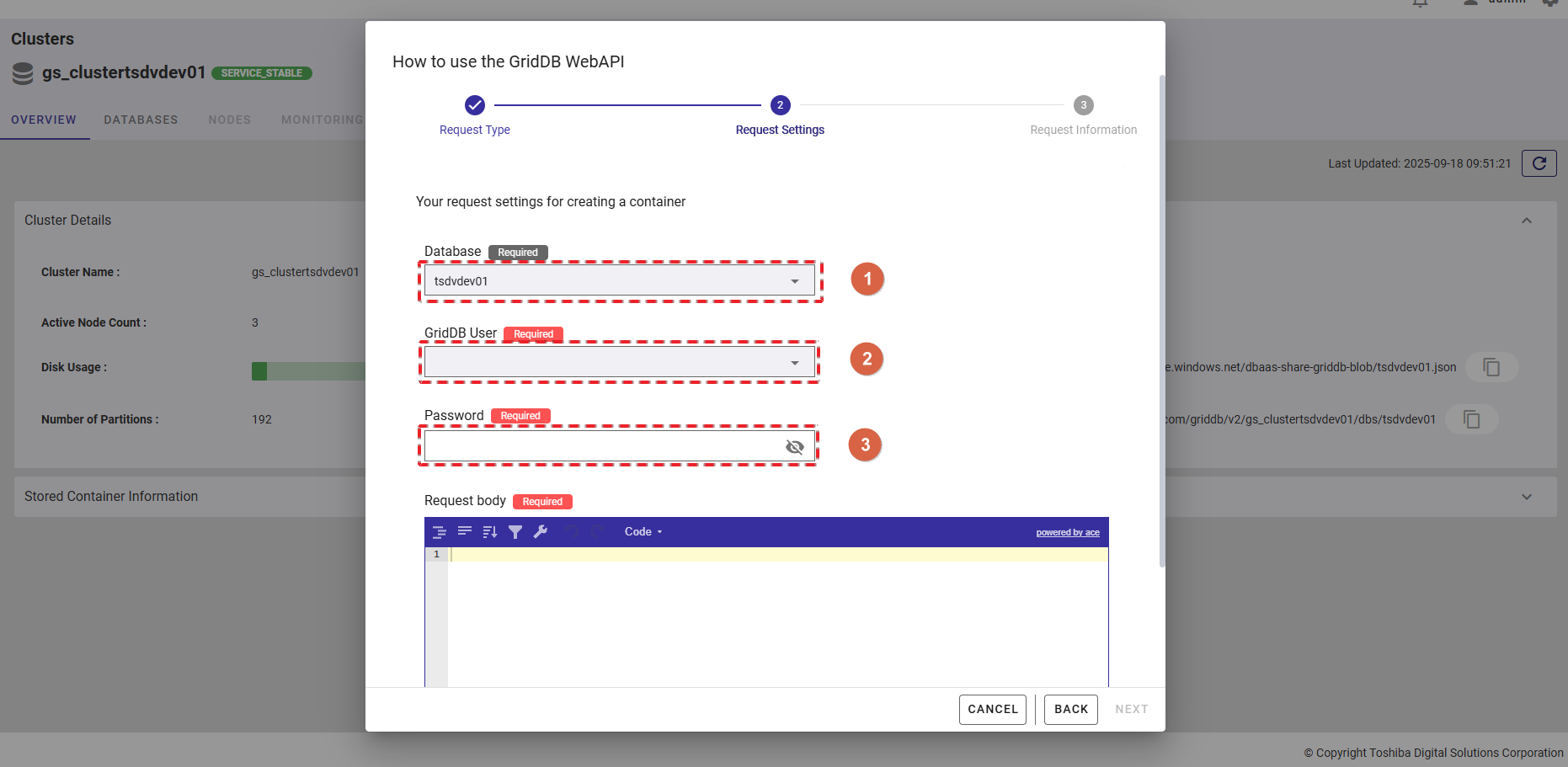Image resolution: width=1568 pixels, height=767 pixels.
Task: Click the refresh icon beside Last Updated
Action: pyautogui.click(x=1539, y=163)
